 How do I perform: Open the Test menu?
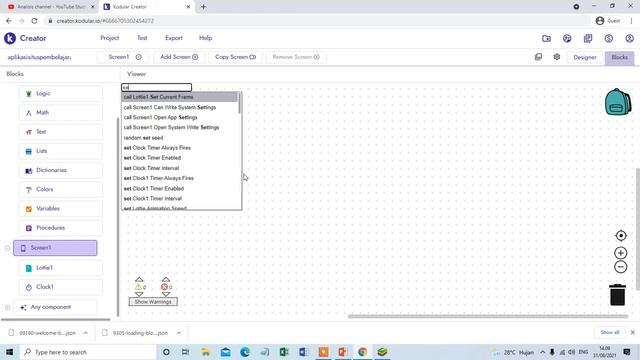click(142, 38)
